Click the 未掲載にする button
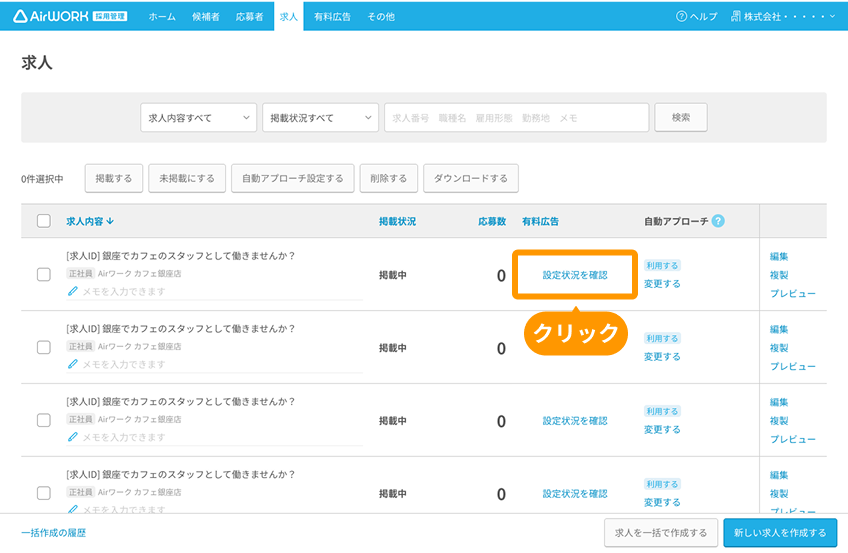The height and width of the screenshot is (553, 848). [187, 178]
